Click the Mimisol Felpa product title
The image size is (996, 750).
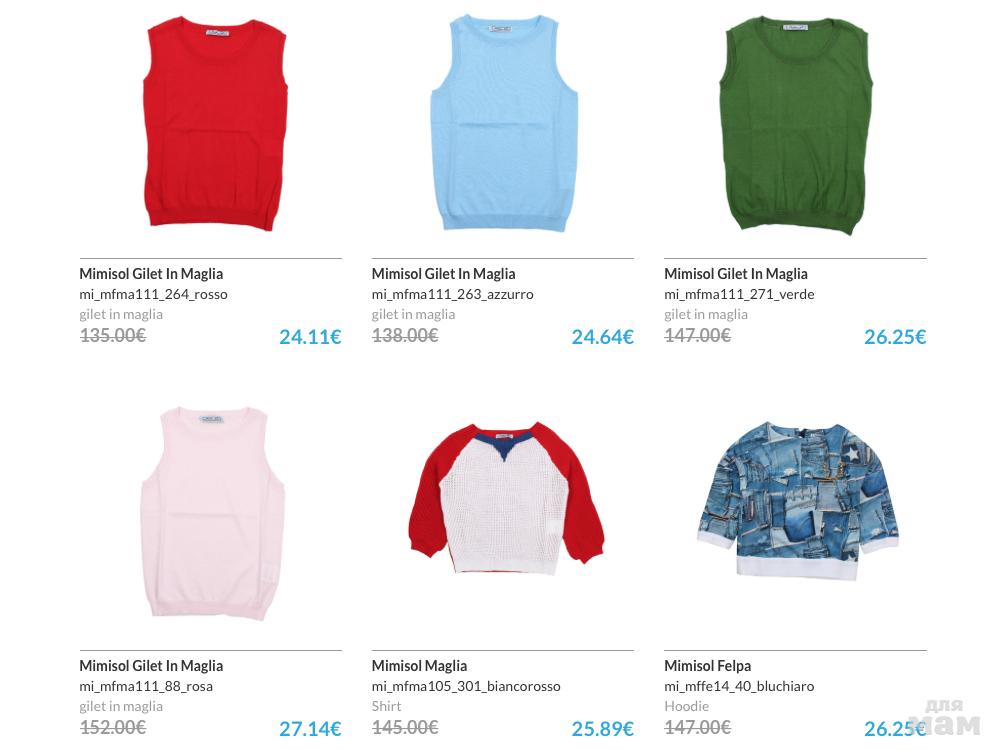(708, 666)
